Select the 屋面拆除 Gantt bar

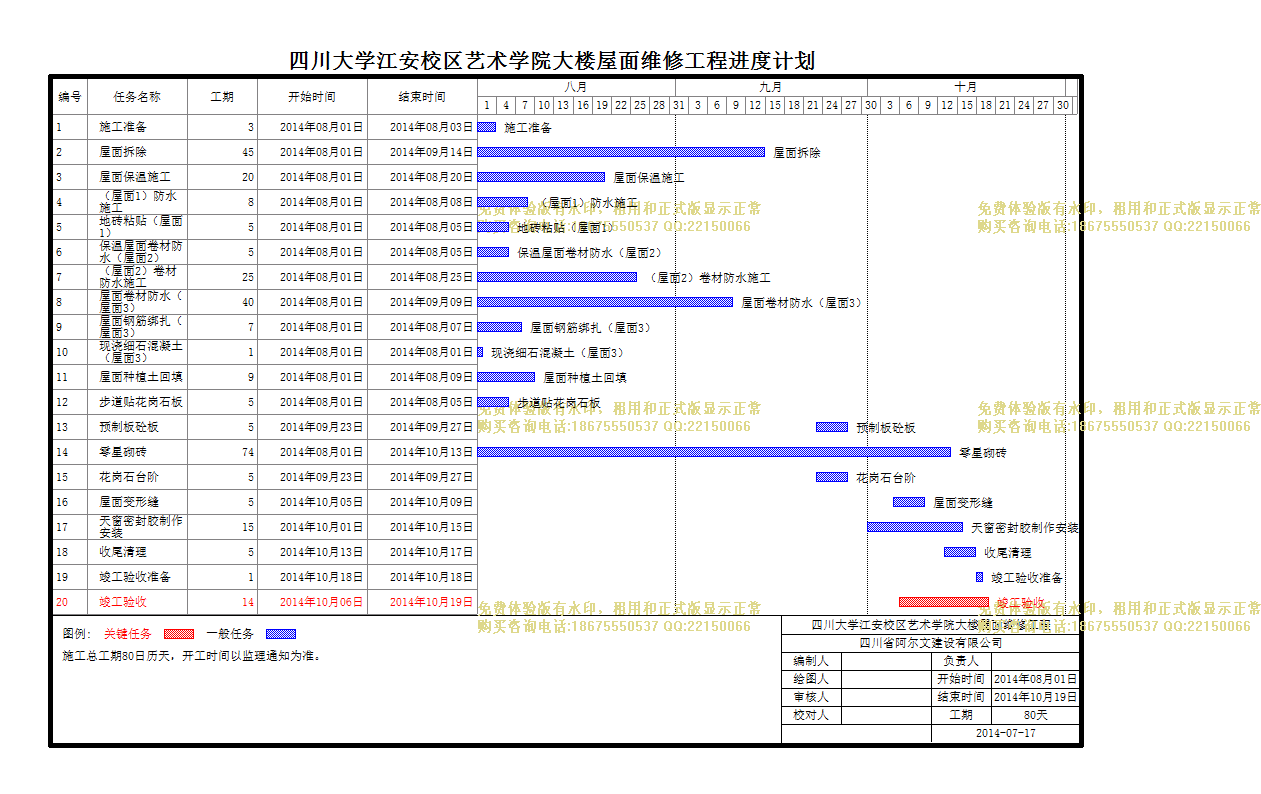point(621,152)
